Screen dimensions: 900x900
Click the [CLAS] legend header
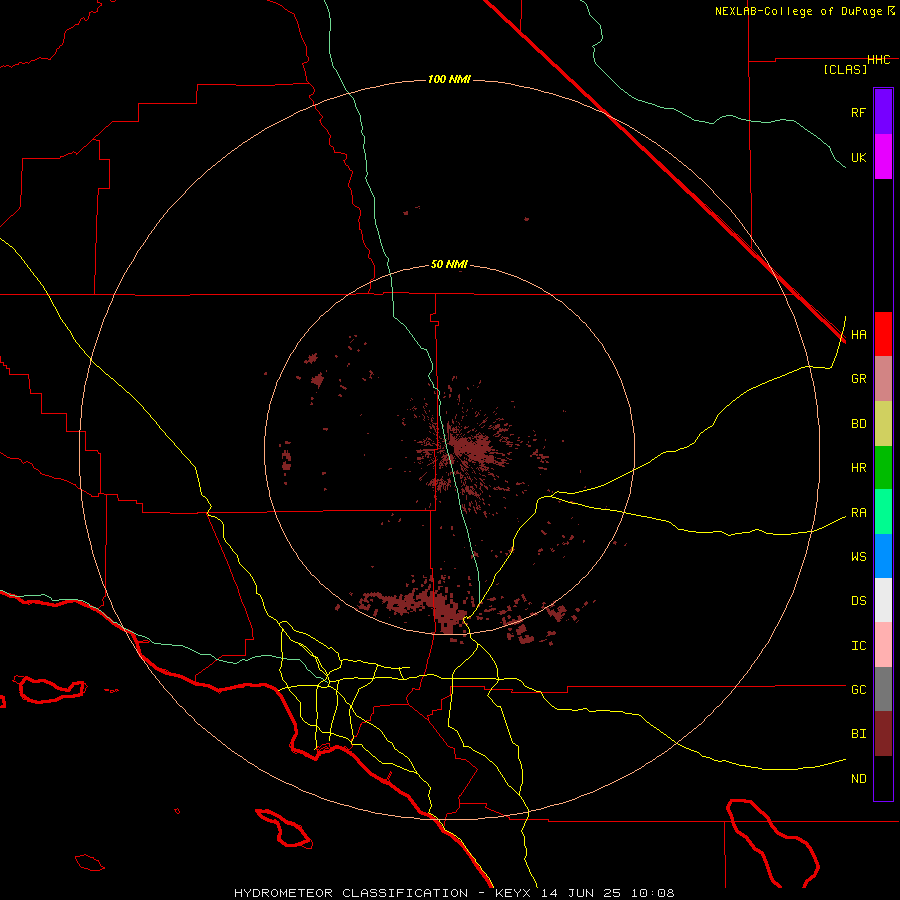[845, 69]
